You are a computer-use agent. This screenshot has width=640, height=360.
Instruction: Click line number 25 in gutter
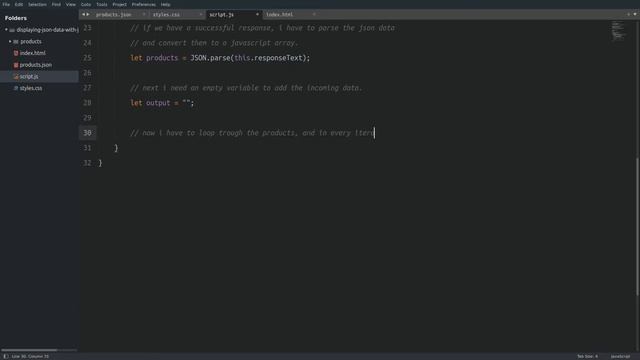pyautogui.click(x=87, y=58)
